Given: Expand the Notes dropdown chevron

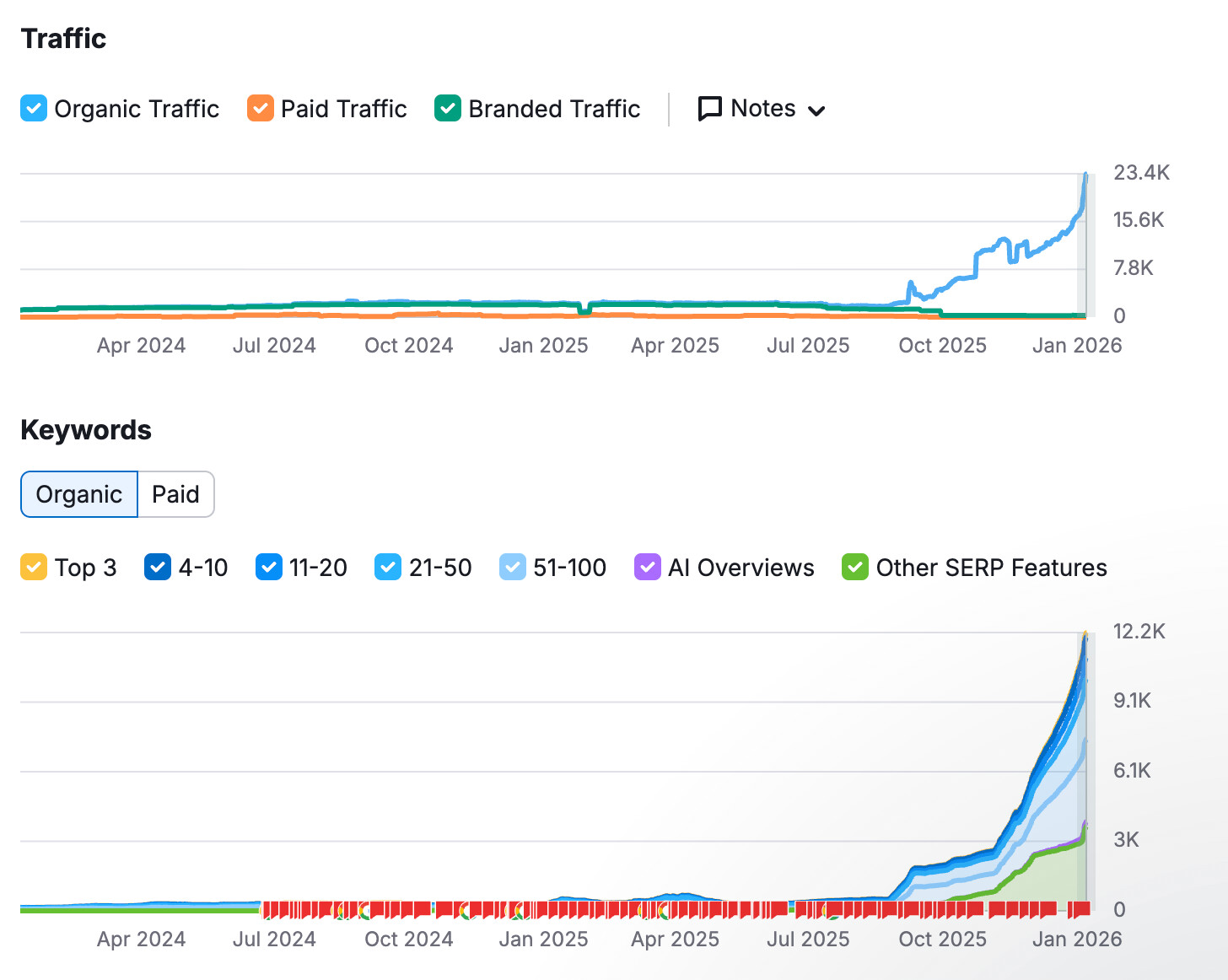Looking at the screenshot, I should [x=816, y=110].
